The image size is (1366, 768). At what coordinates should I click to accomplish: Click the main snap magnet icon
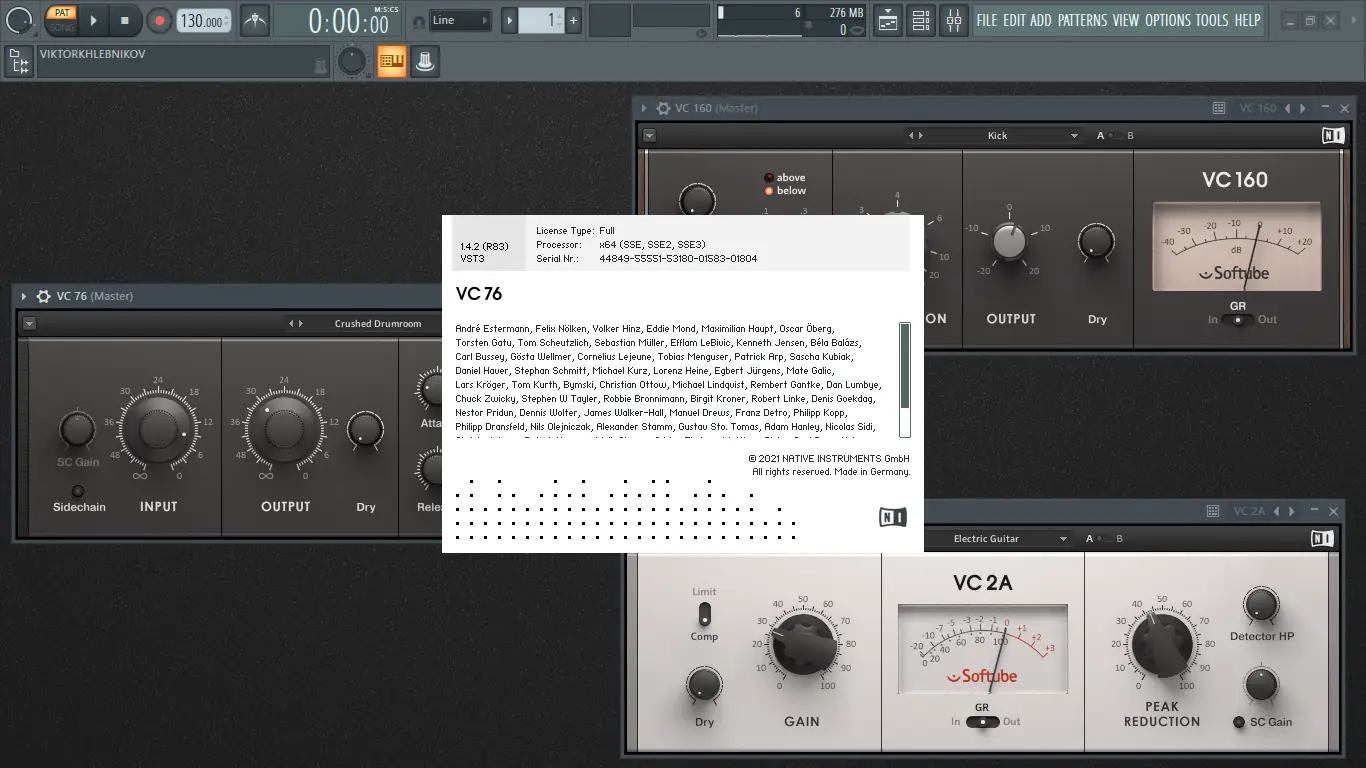point(418,21)
